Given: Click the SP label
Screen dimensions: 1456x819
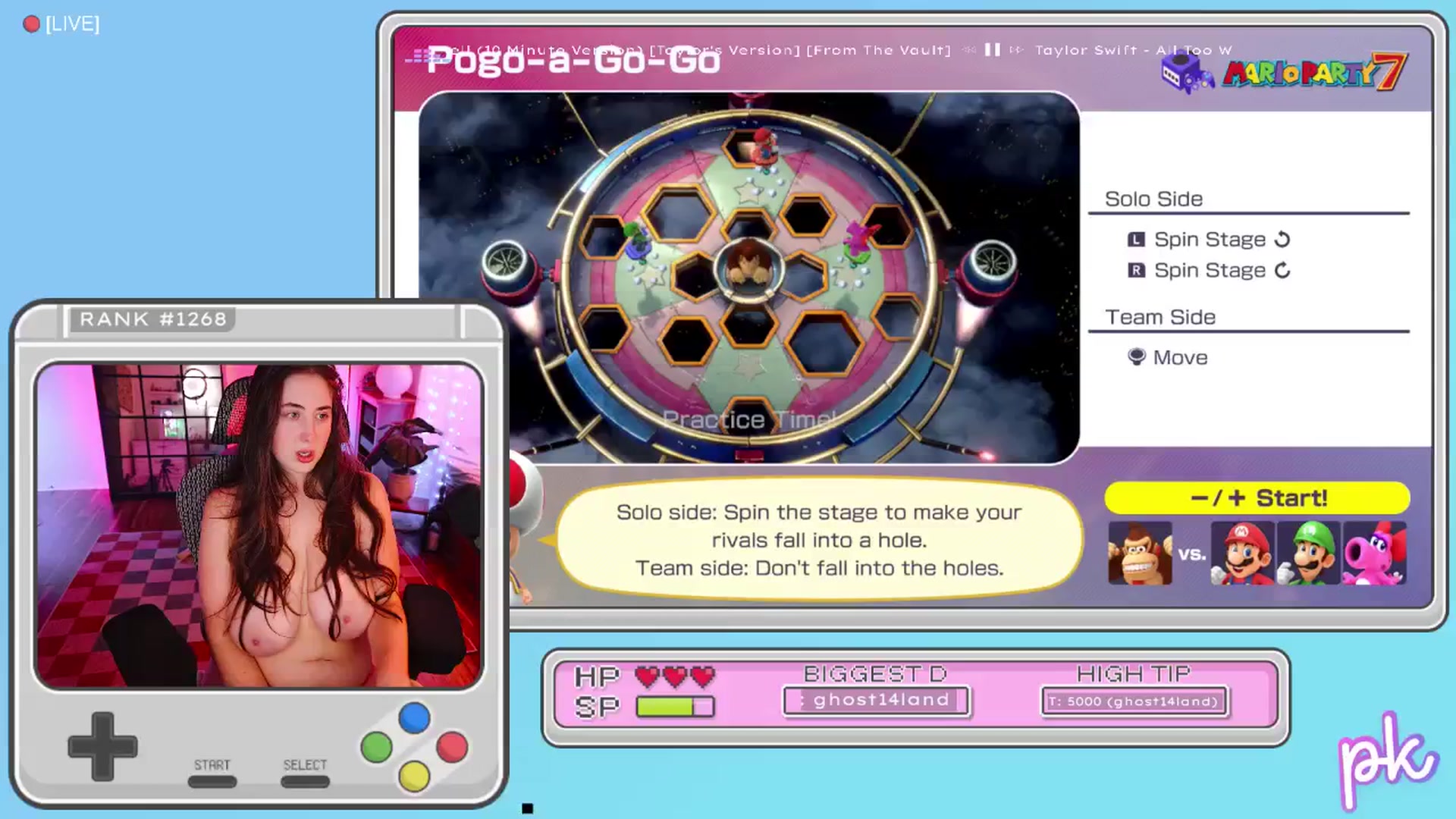Looking at the screenshot, I should point(597,707).
